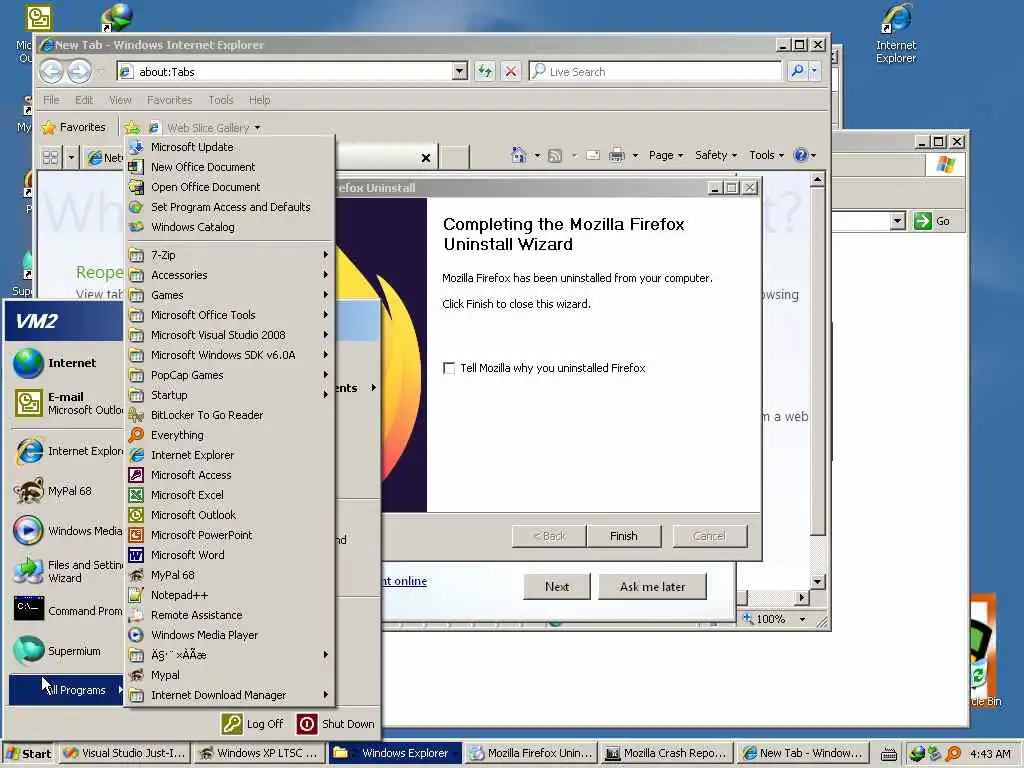
Task: Expand Microsoft Visual Studio 2008 folder
Action: pyautogui.click(x=230, y=335)
